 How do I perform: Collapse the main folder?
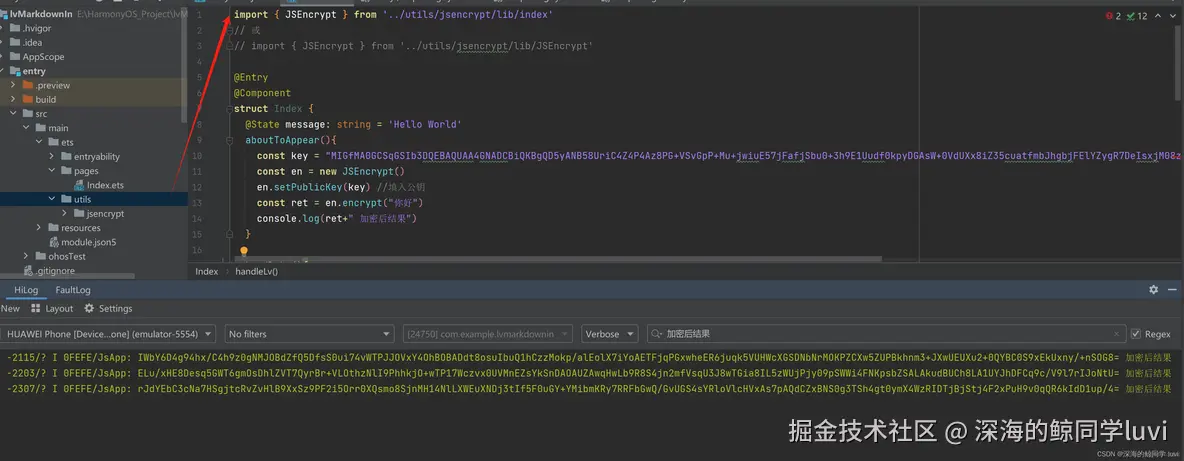pos(26,128)
